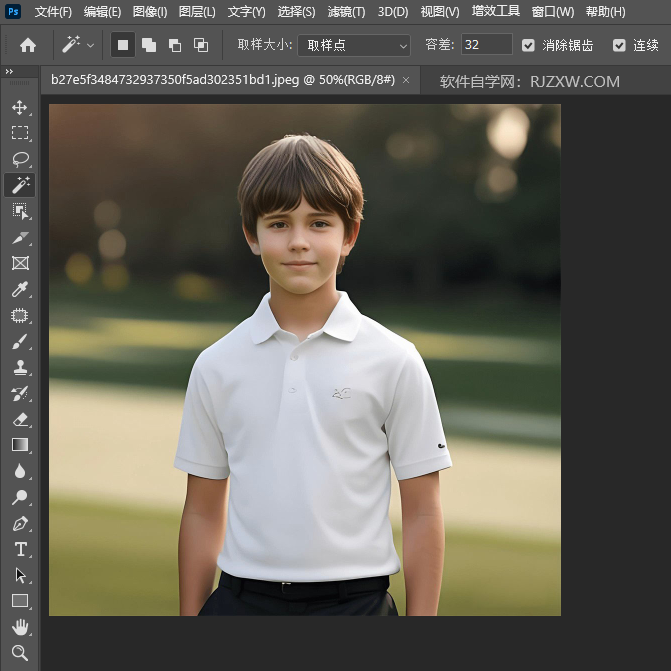The height and width of the screenshot is (671, 671).
Task: Select the Rectangular Marquee tool
Action: (x=20, y=133)
